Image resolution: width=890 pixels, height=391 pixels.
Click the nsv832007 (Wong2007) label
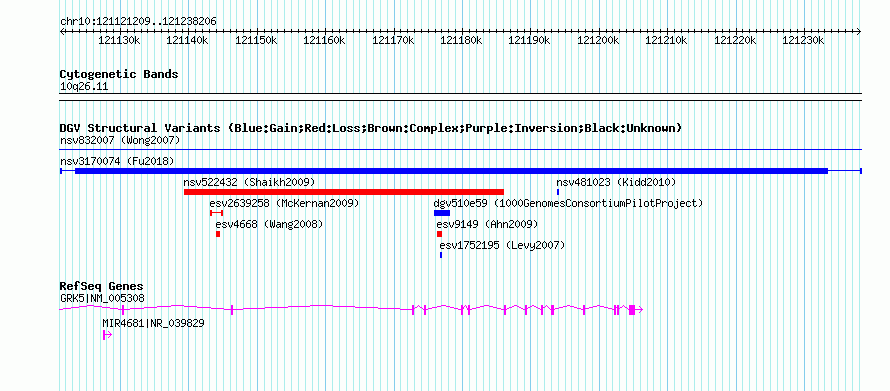tap(120, 140)
